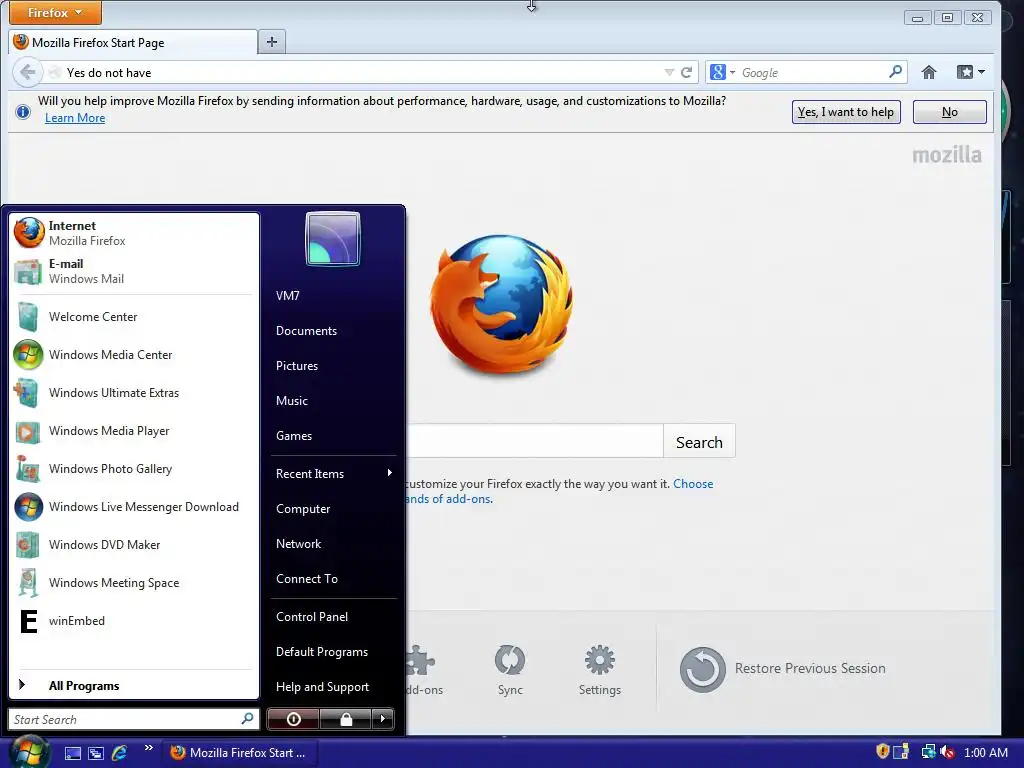Click Restore Previous Session
This screenshot has height=768, width=1024.
(x=782, y=669)
